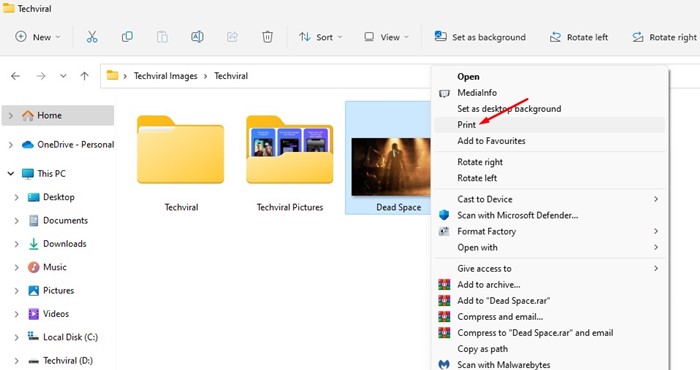
Task: Collapse the This PC tree node
Action: coord(11,174)
